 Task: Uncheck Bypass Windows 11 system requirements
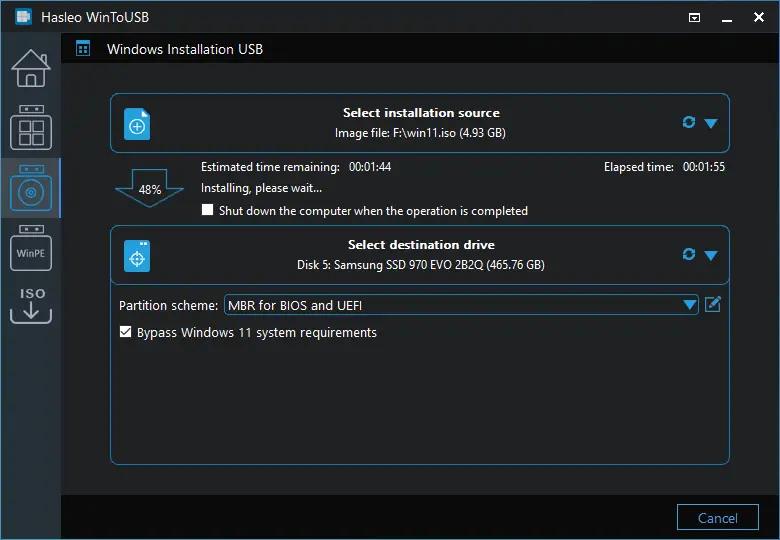[125, 332]
